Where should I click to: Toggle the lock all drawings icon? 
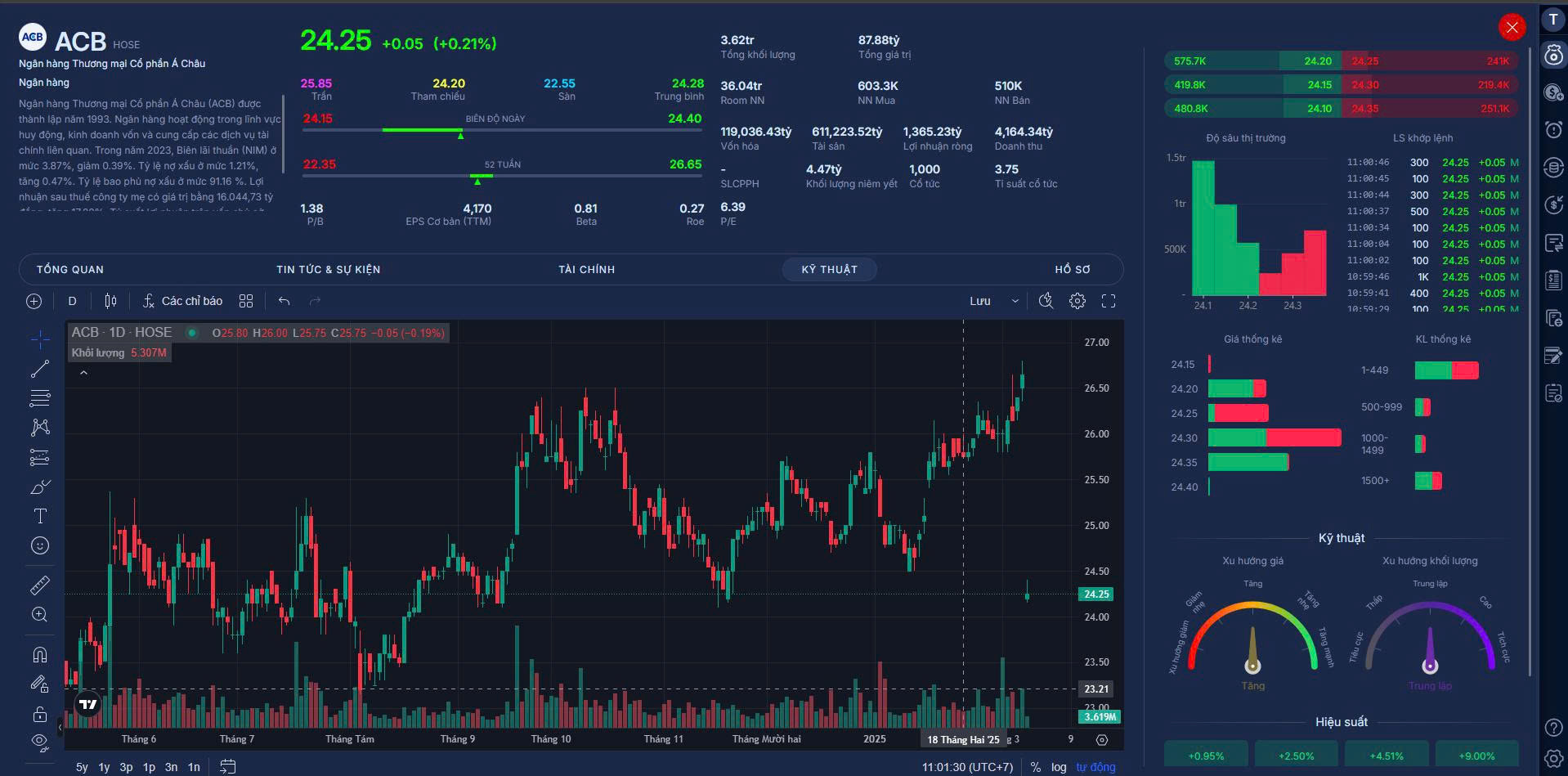point(39,715)
